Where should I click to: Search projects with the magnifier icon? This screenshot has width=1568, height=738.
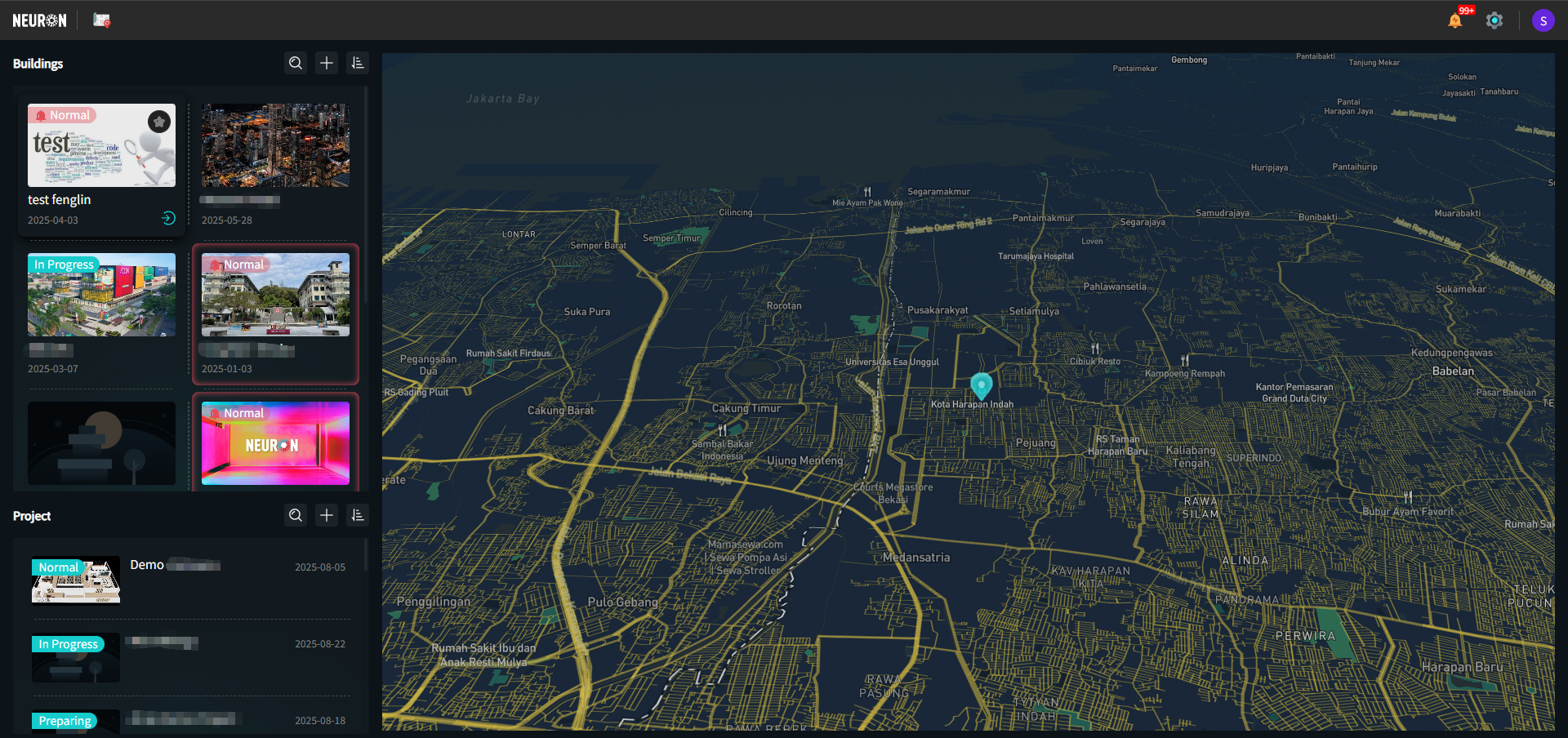(296, 515)
